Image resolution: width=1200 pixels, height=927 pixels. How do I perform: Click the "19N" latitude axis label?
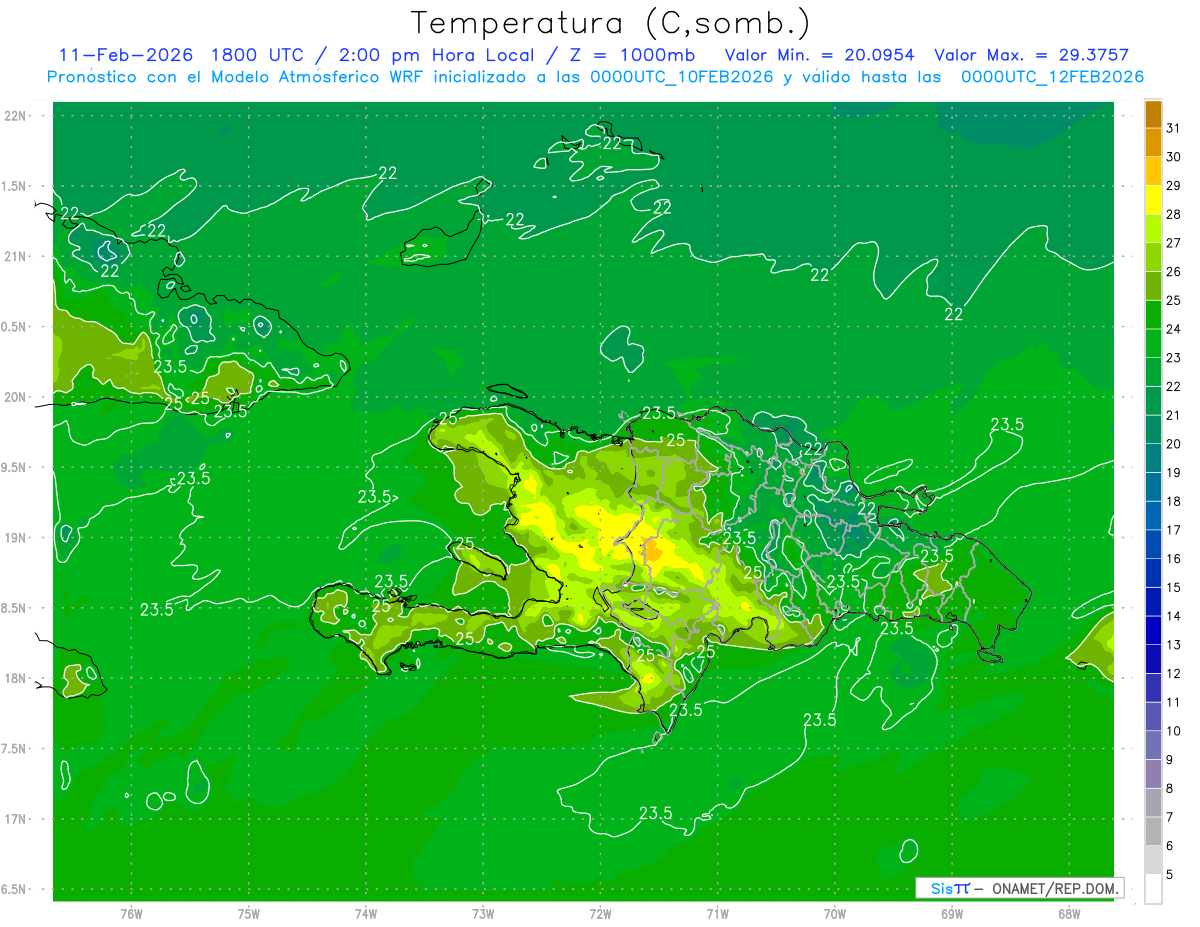click(x=15, y=538)
